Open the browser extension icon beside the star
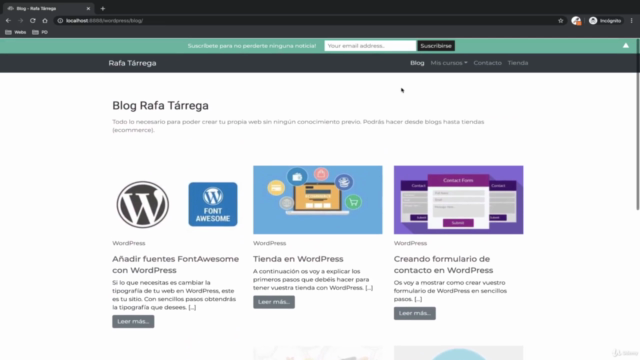This screenshot has height=360, width=640. point(576,20)
